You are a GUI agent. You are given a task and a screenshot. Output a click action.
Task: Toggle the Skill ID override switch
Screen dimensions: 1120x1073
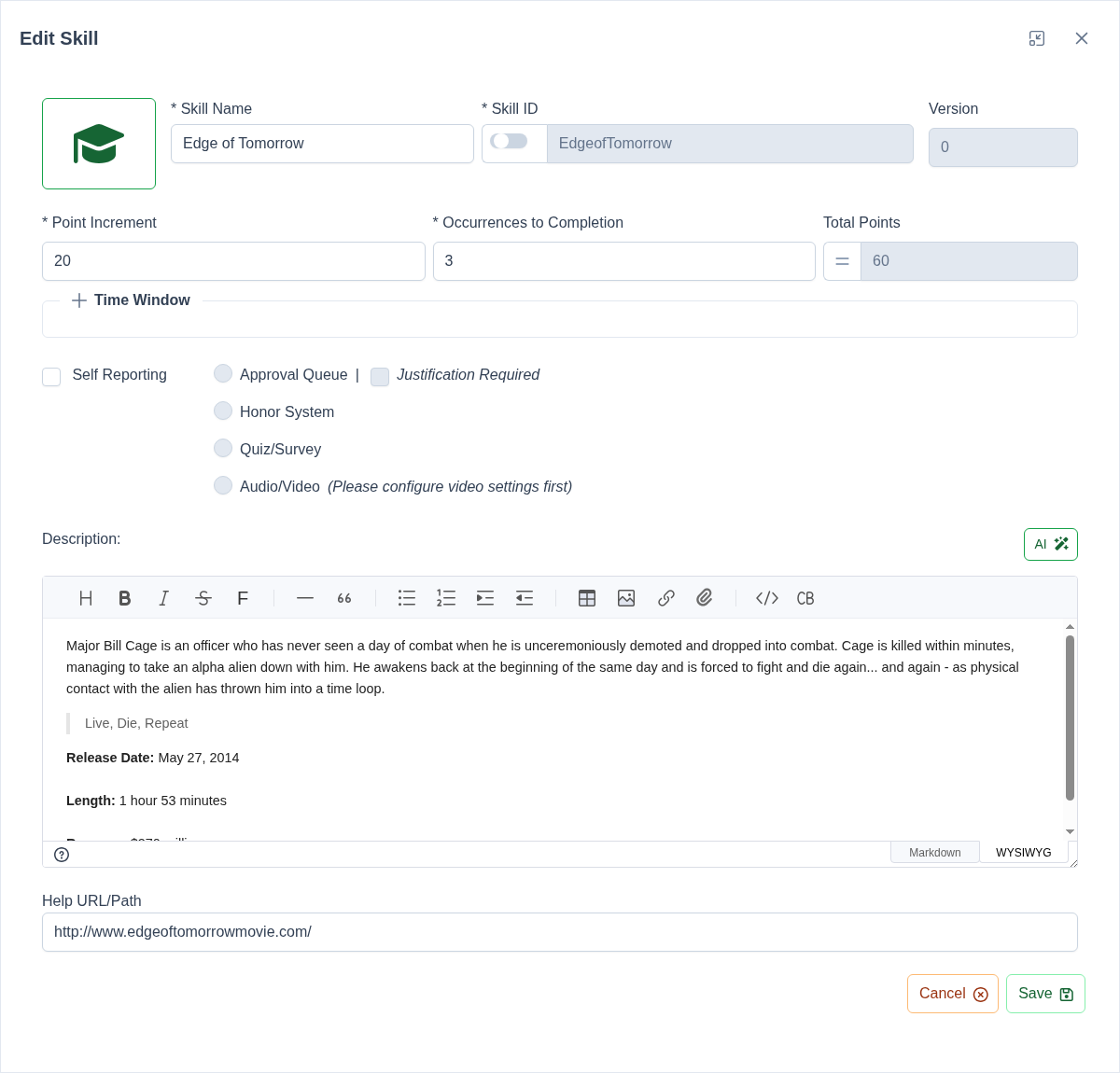pos(510,141)
